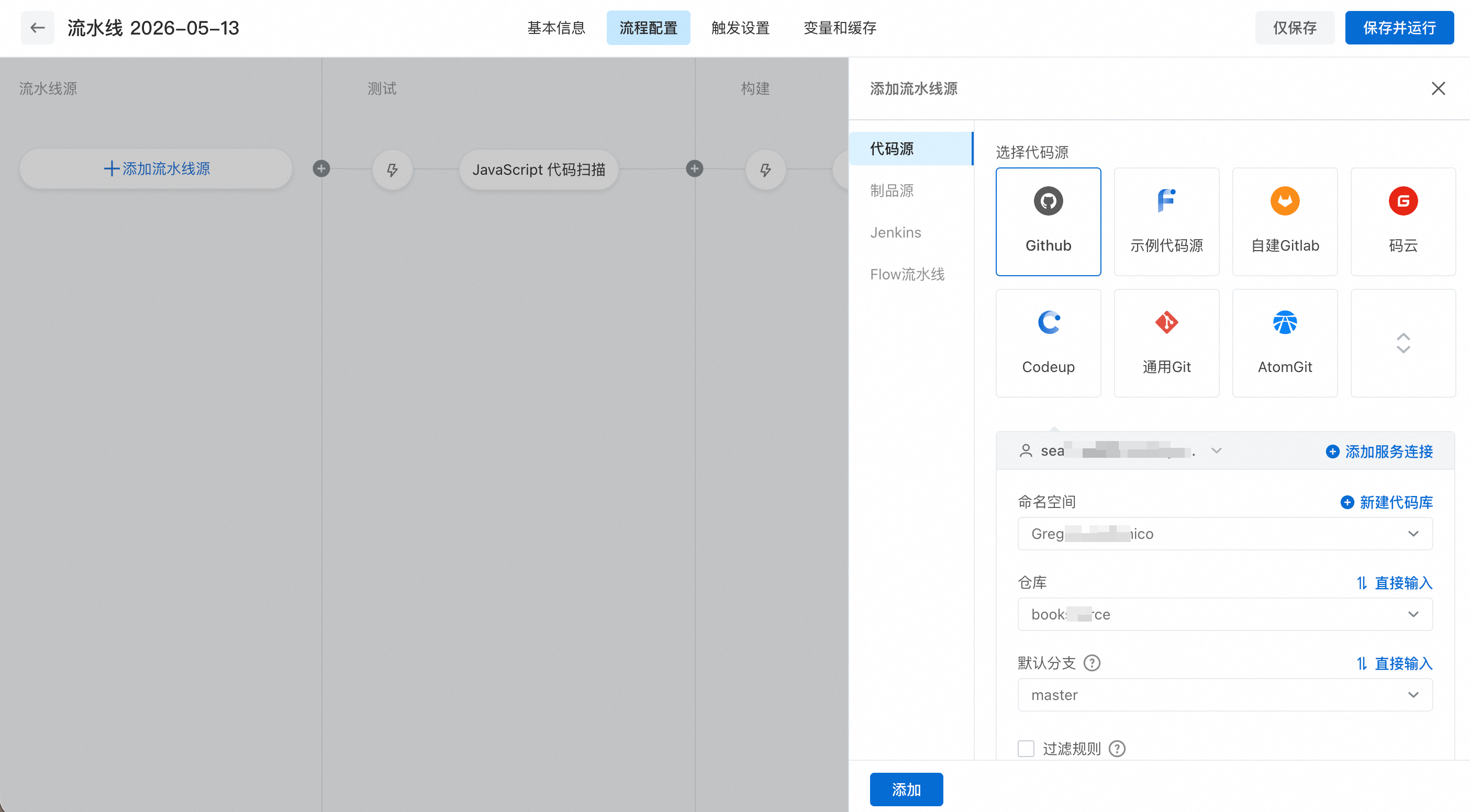
Task: Switch 仓库 to 直接输入
Action: coord(1395,582)
